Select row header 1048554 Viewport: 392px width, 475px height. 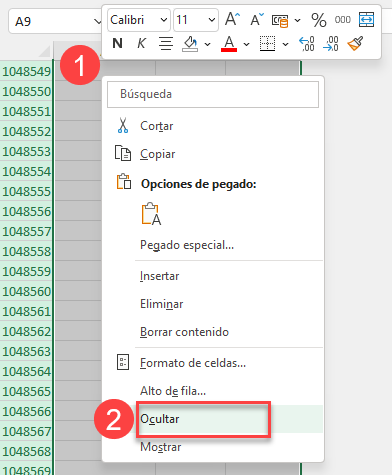(x=26, y=171)
